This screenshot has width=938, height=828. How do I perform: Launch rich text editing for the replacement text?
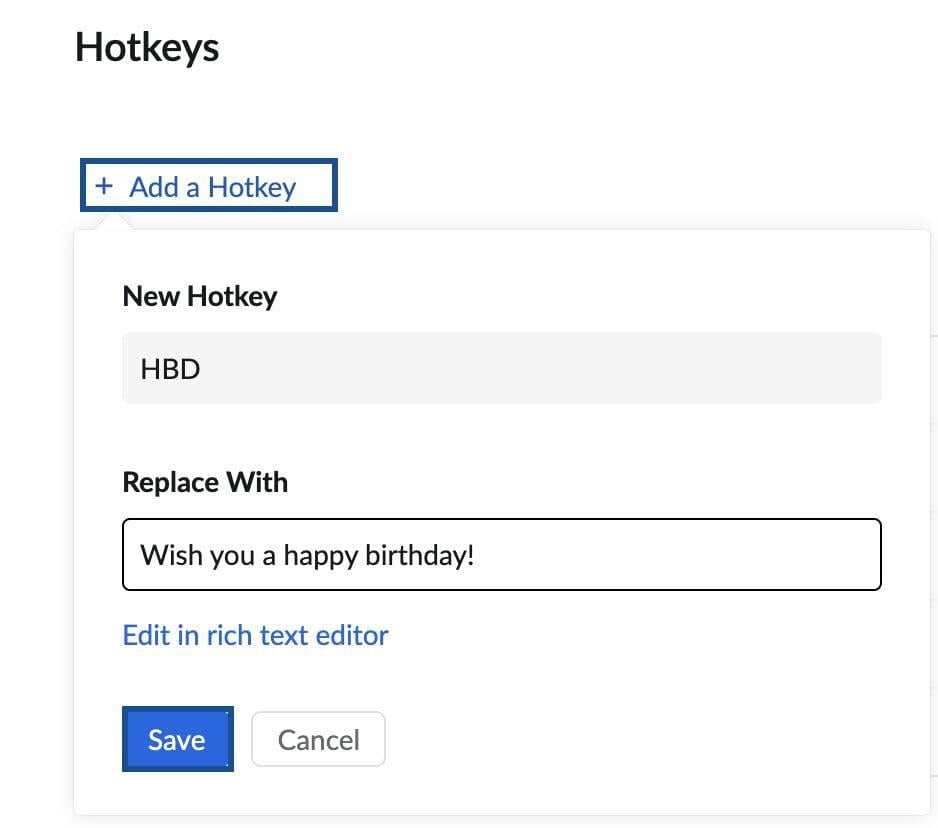tap(255, 635)
